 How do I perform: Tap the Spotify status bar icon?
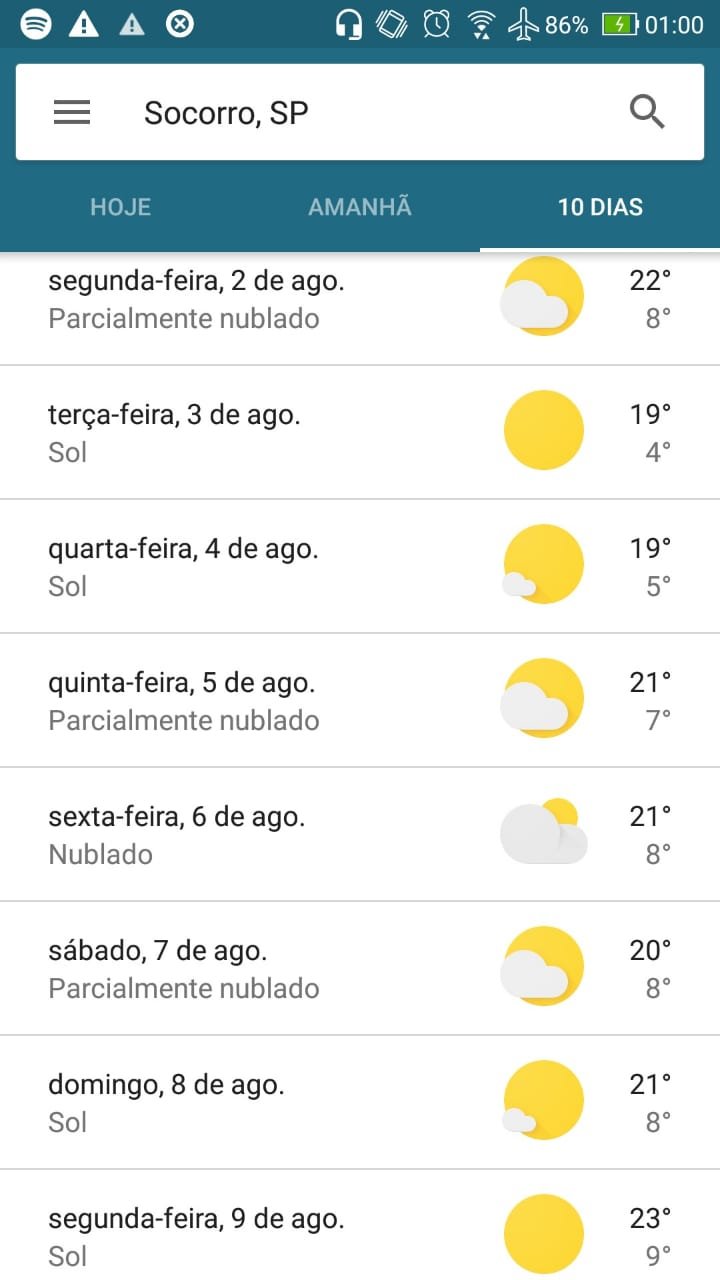[36, 24]
